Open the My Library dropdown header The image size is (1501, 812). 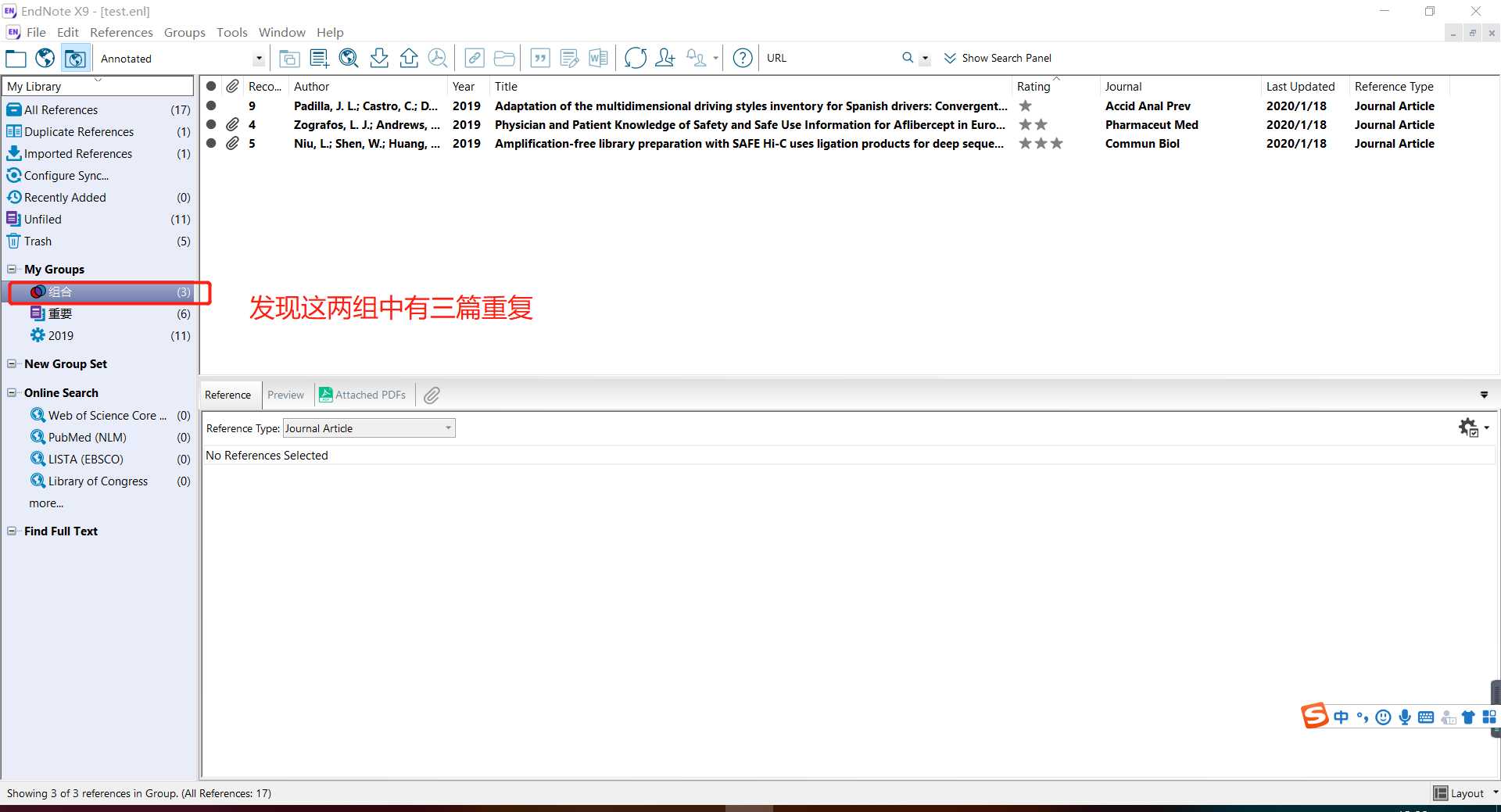pos(99,86)
